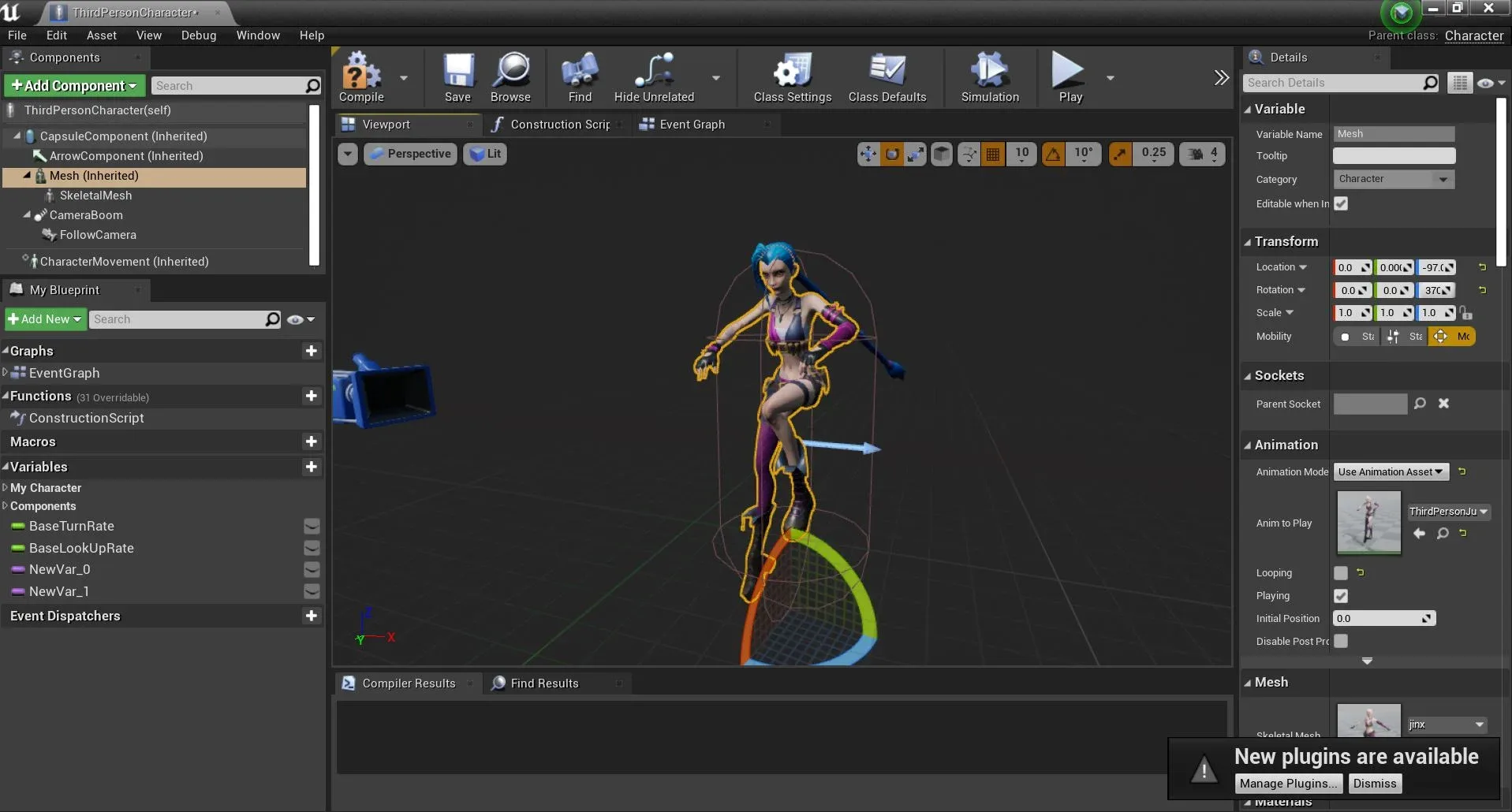This screenshot has width=1512, height=812.
Task: Toggle Editable when Inherited checkbox
Action: click(1341, 203)
